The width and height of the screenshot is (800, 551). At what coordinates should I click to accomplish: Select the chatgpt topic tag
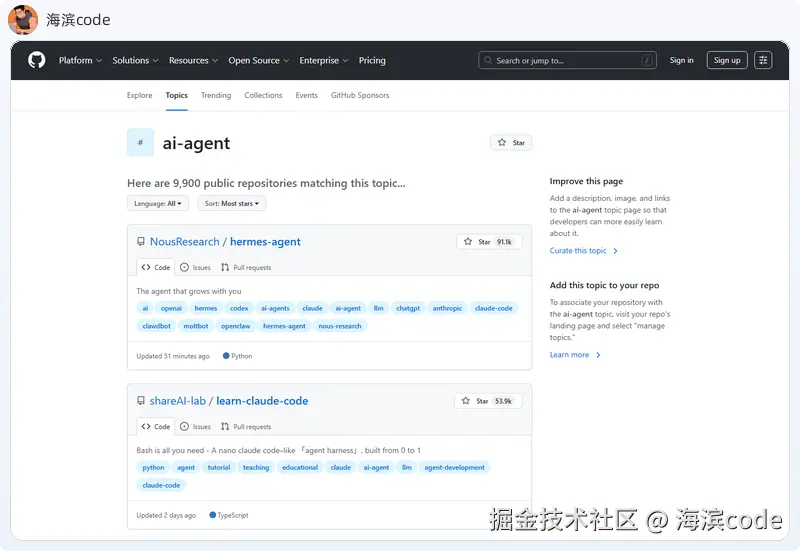tap(408, 308)
